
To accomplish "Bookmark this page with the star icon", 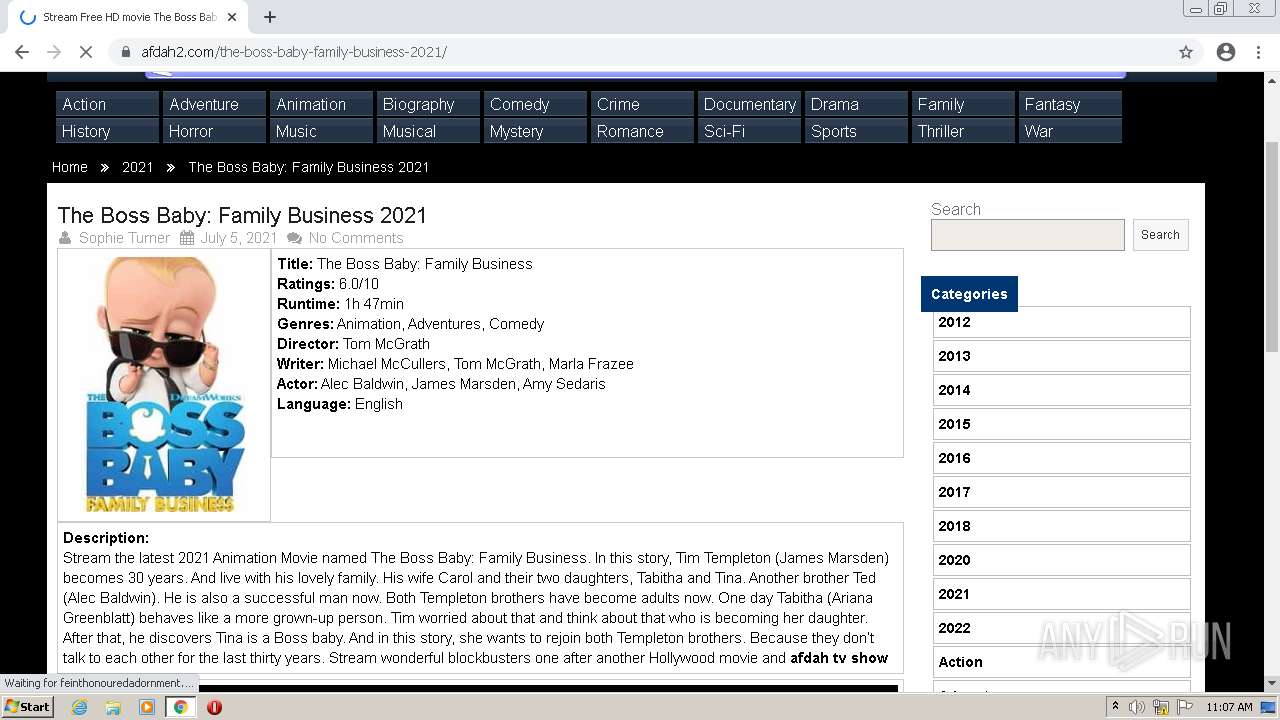I will (1186, 52).
